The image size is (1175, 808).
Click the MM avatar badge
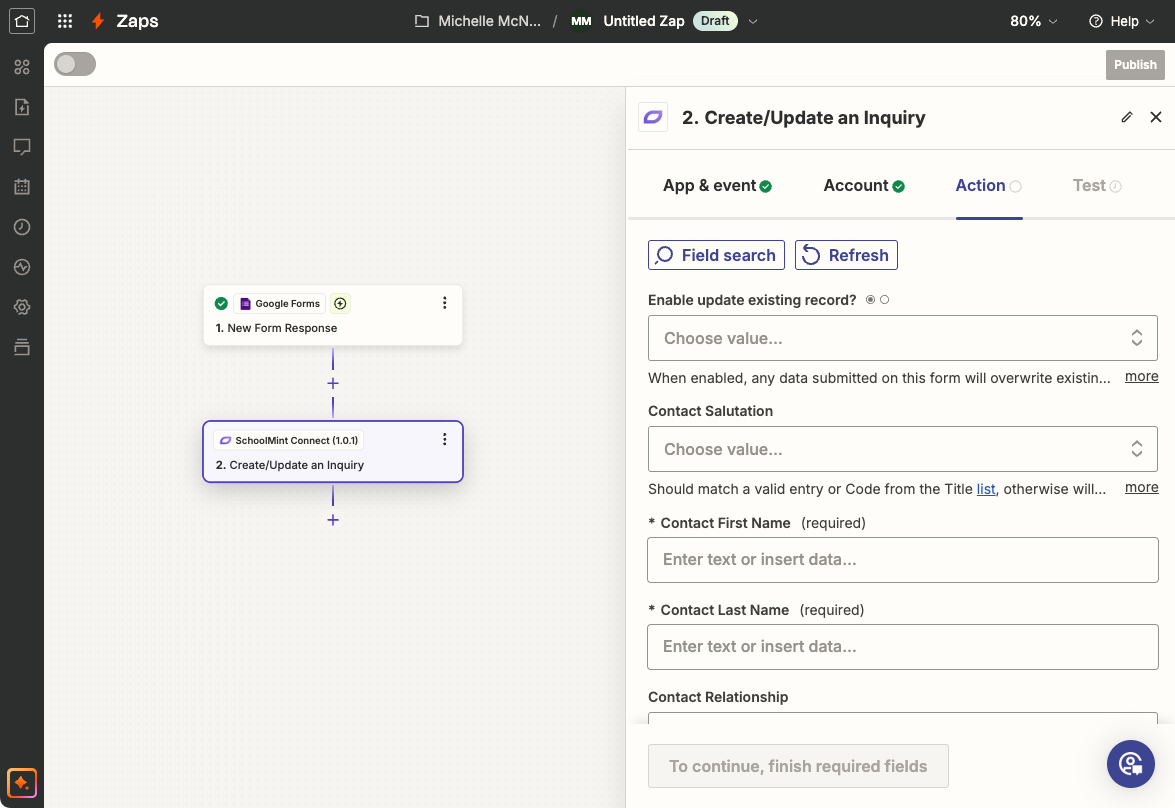pyautogui.click(x=582, y=21)
